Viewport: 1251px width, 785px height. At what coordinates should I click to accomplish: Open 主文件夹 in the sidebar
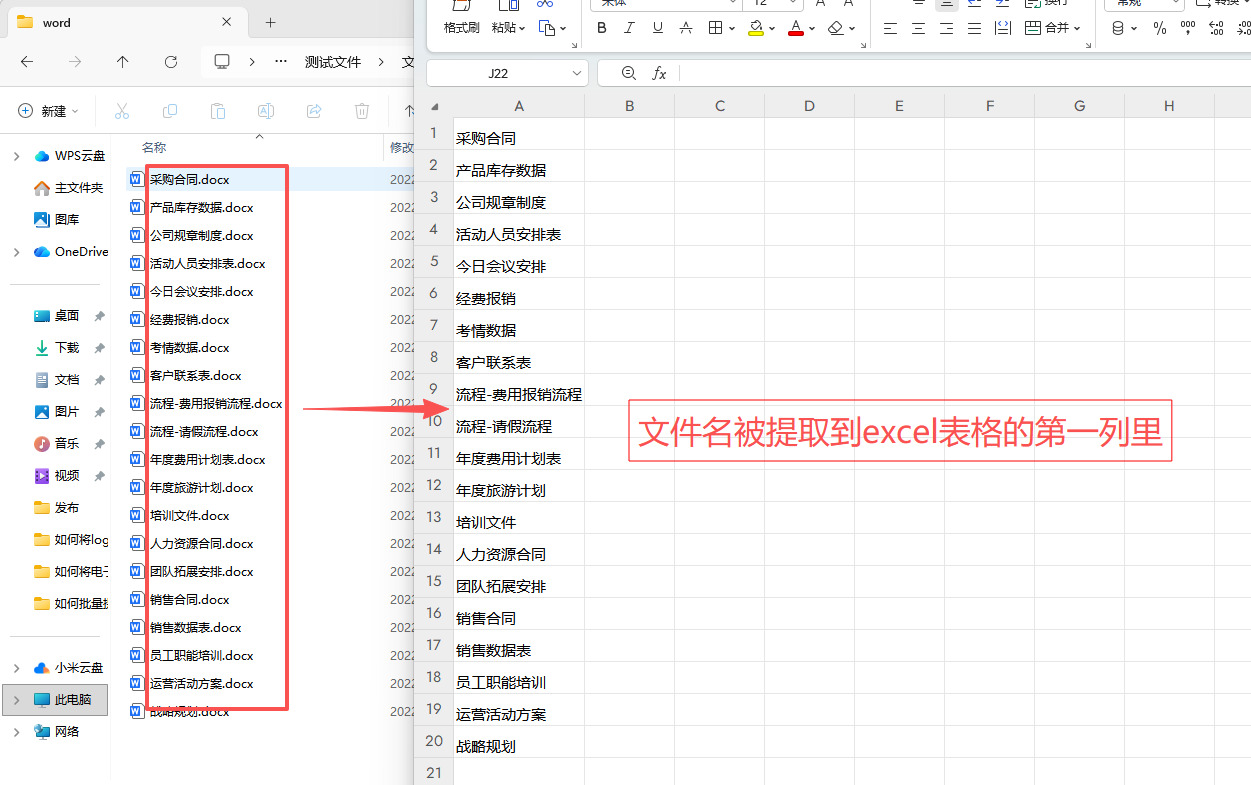click(x=68, y=188)
